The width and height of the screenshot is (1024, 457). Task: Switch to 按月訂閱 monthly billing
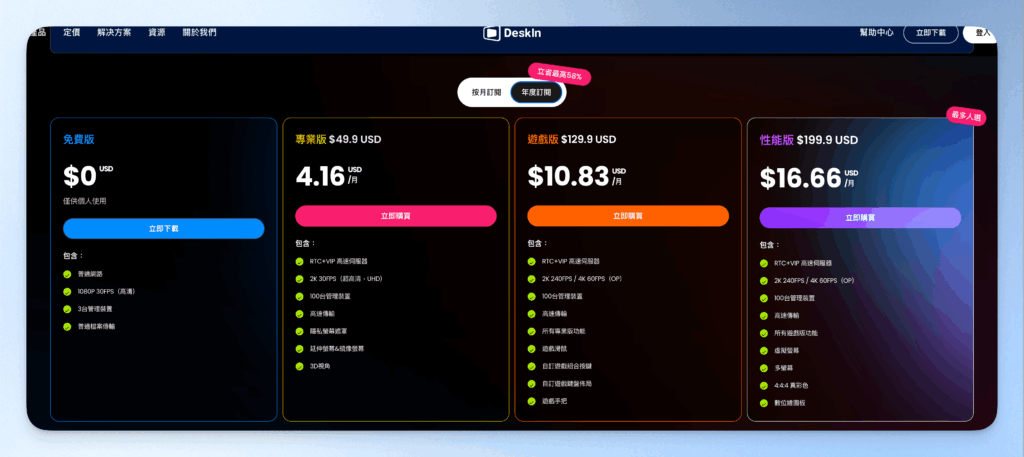(487, 93)
